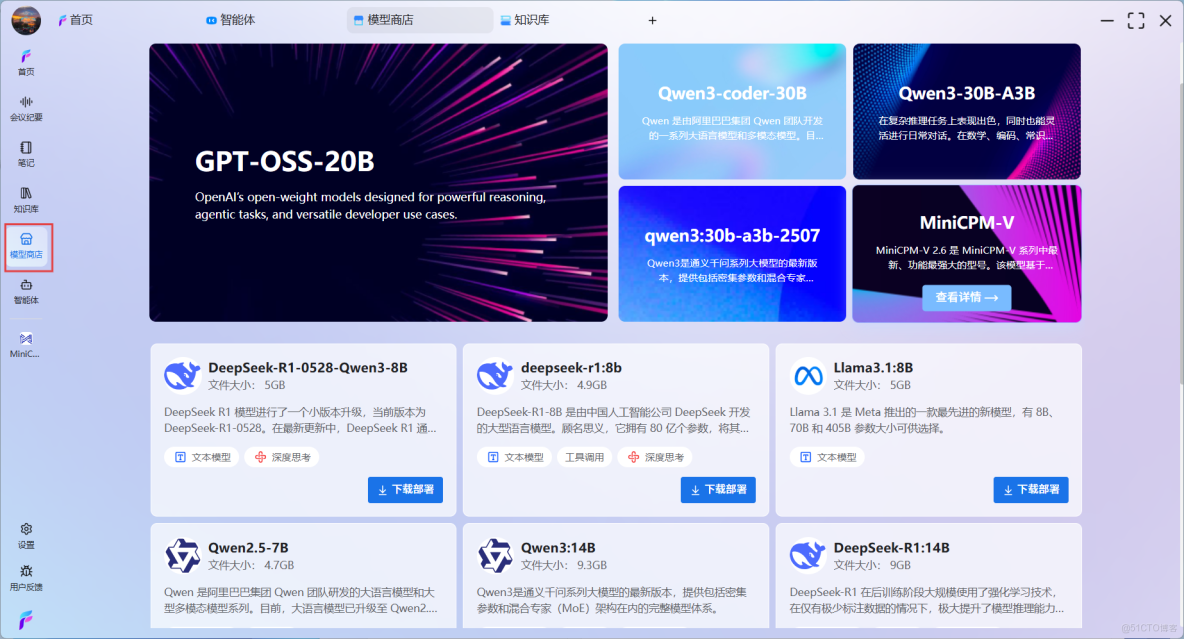Switch to the 知识库 top tab
This screenshot has width=1184, height=639.
coord(525,20)
